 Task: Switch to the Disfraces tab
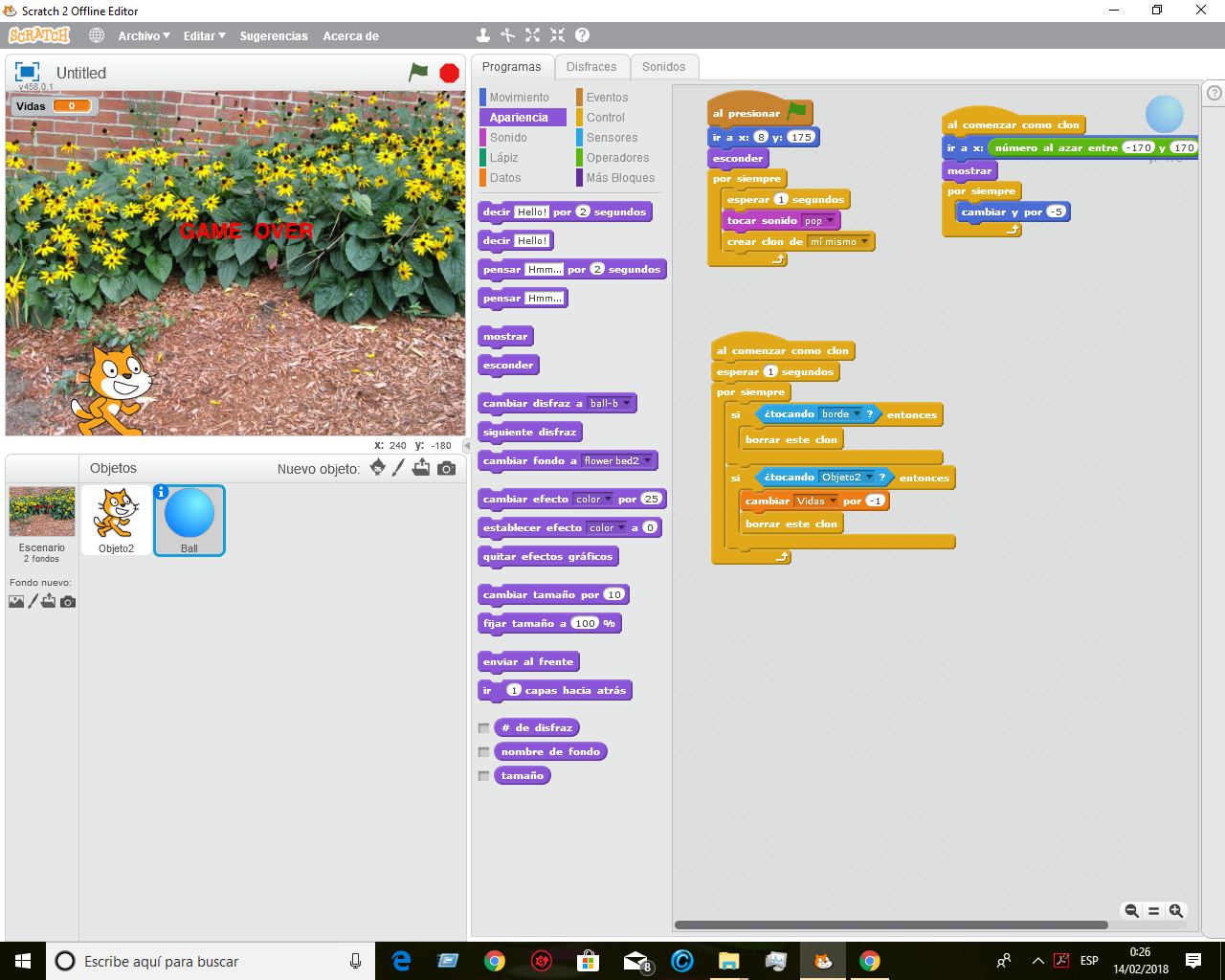[592, 67]
